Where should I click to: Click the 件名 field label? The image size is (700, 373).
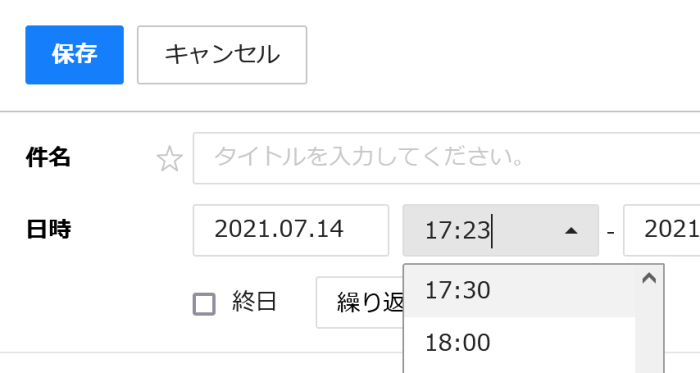point(48,157)
